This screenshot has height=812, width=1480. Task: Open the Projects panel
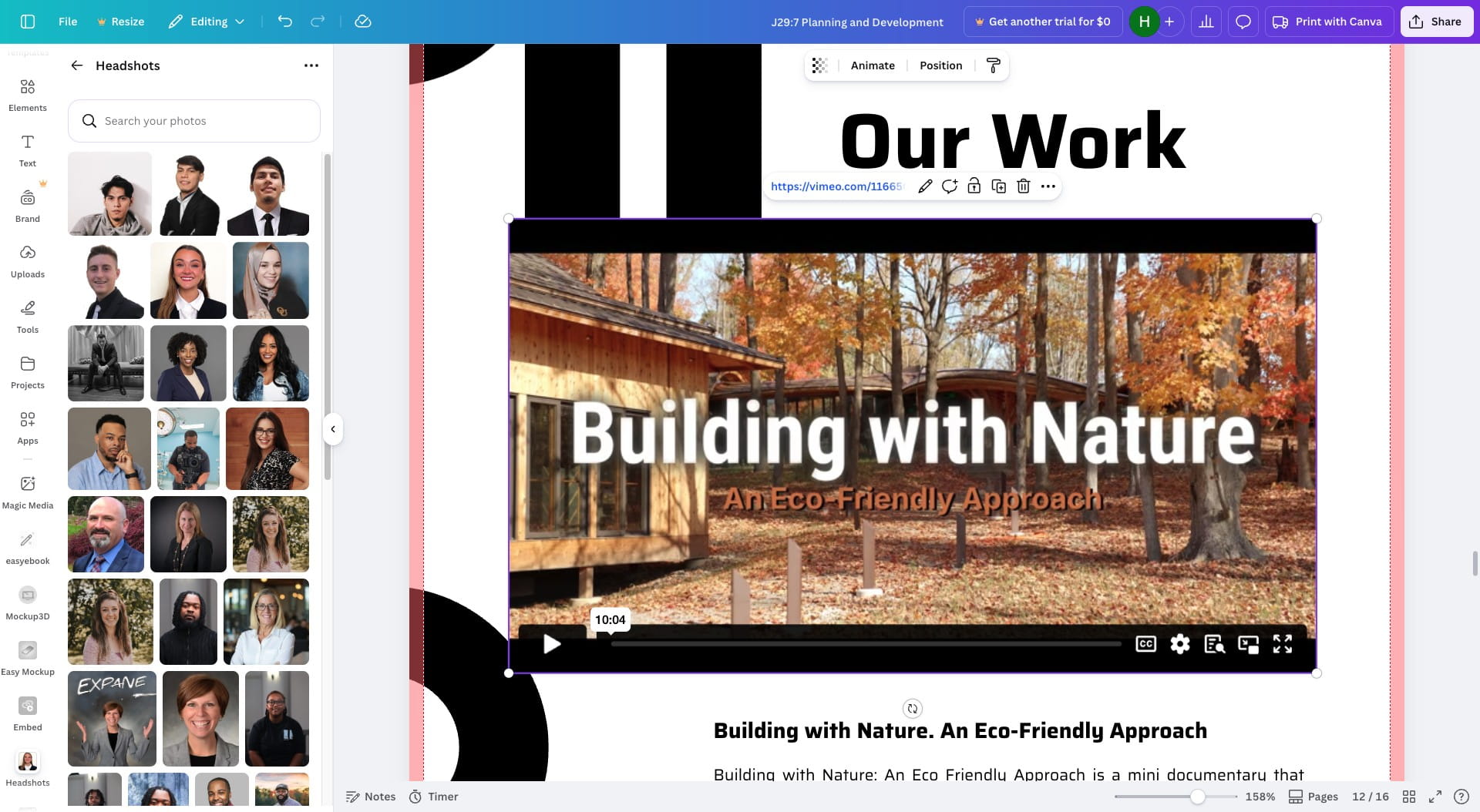pyautogui.click(x=28, y=373)
